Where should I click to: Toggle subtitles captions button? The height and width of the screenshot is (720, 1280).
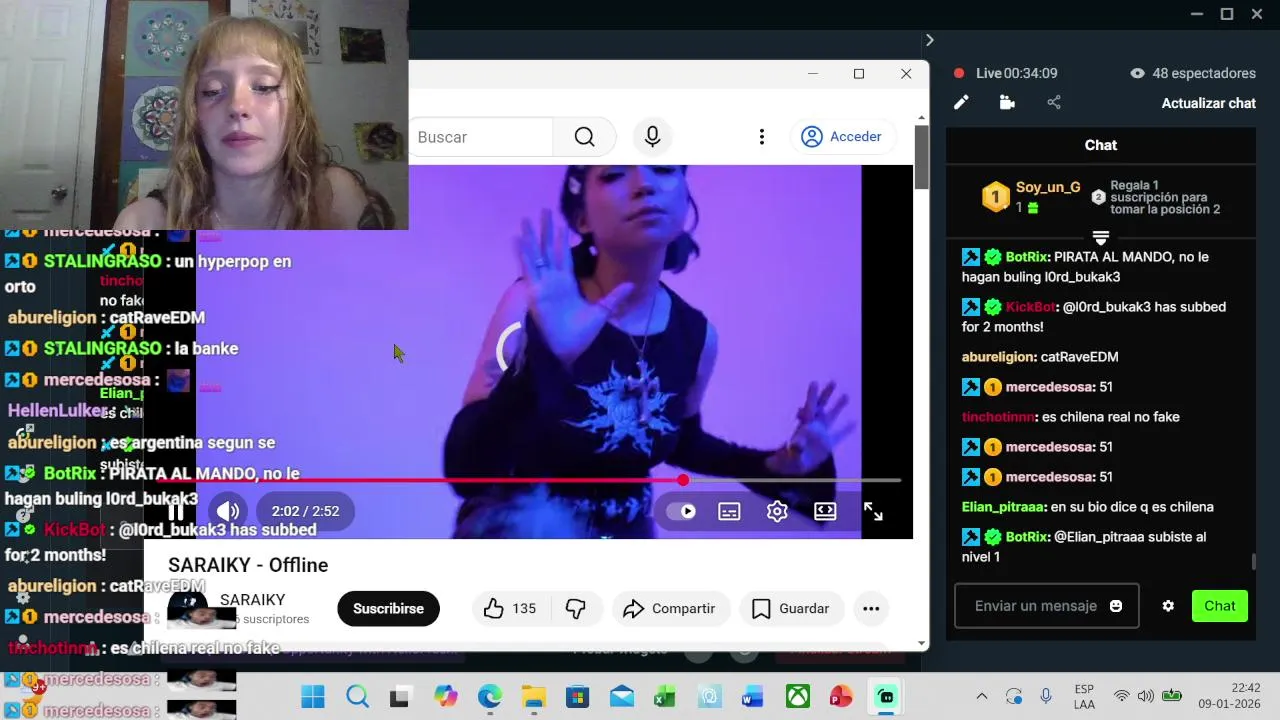click(730, 511)
